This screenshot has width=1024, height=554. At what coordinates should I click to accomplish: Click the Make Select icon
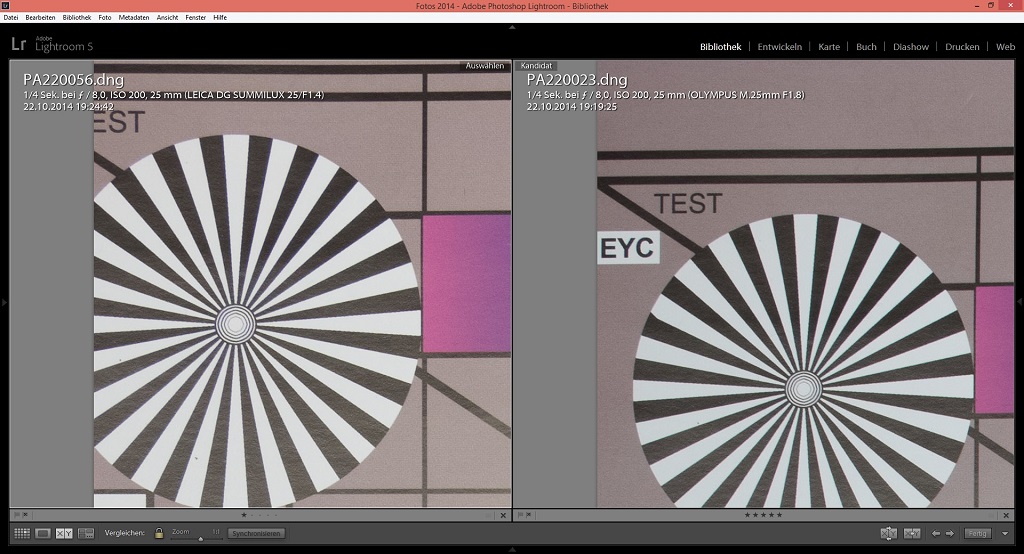[x=912, y=534]
